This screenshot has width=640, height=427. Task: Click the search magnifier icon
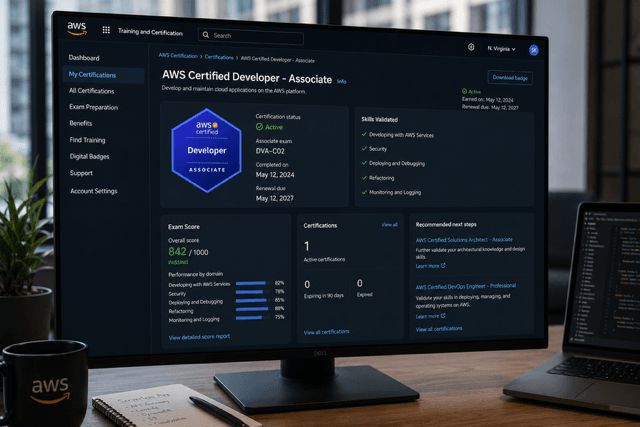(206, 35)
